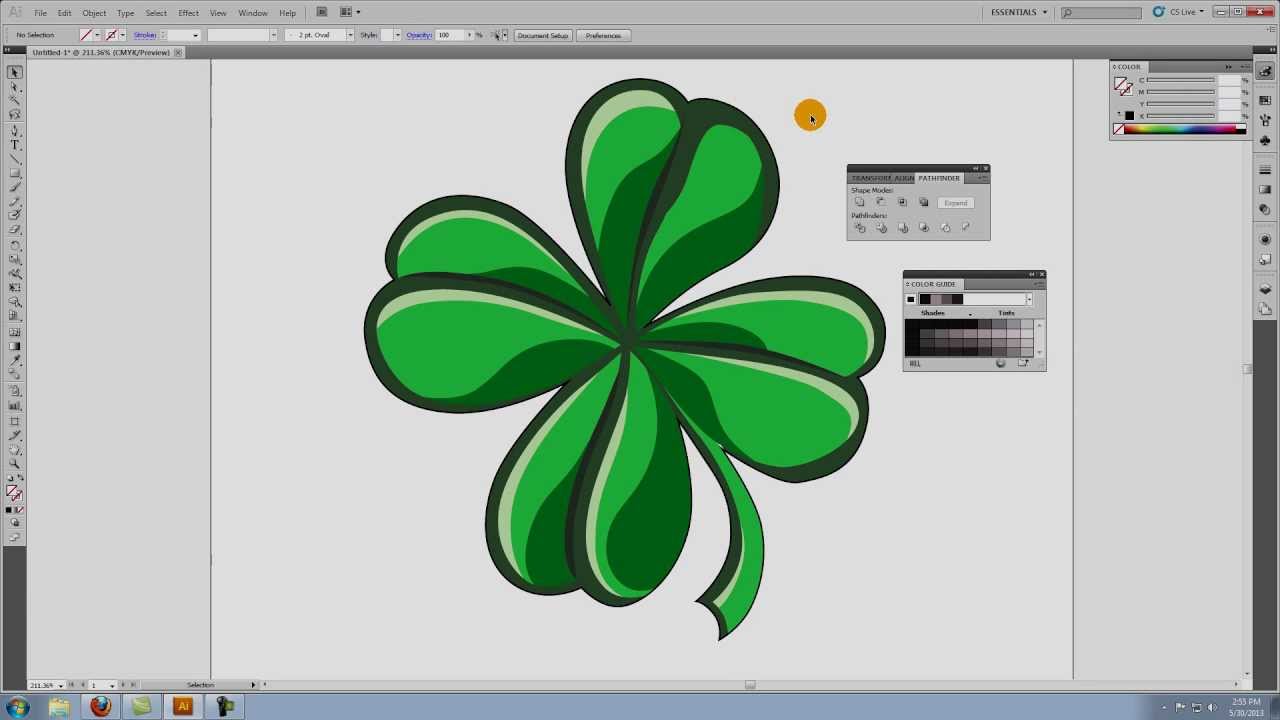Click the Document Setup button
This screenshot has width=1280, height=720.
pos(543,35)
